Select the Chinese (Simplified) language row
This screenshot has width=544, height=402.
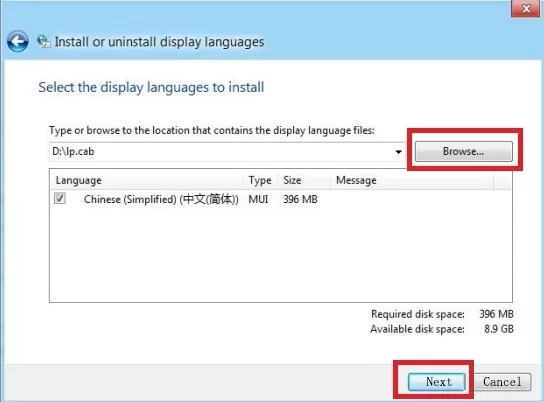click(x=280, y=199)
